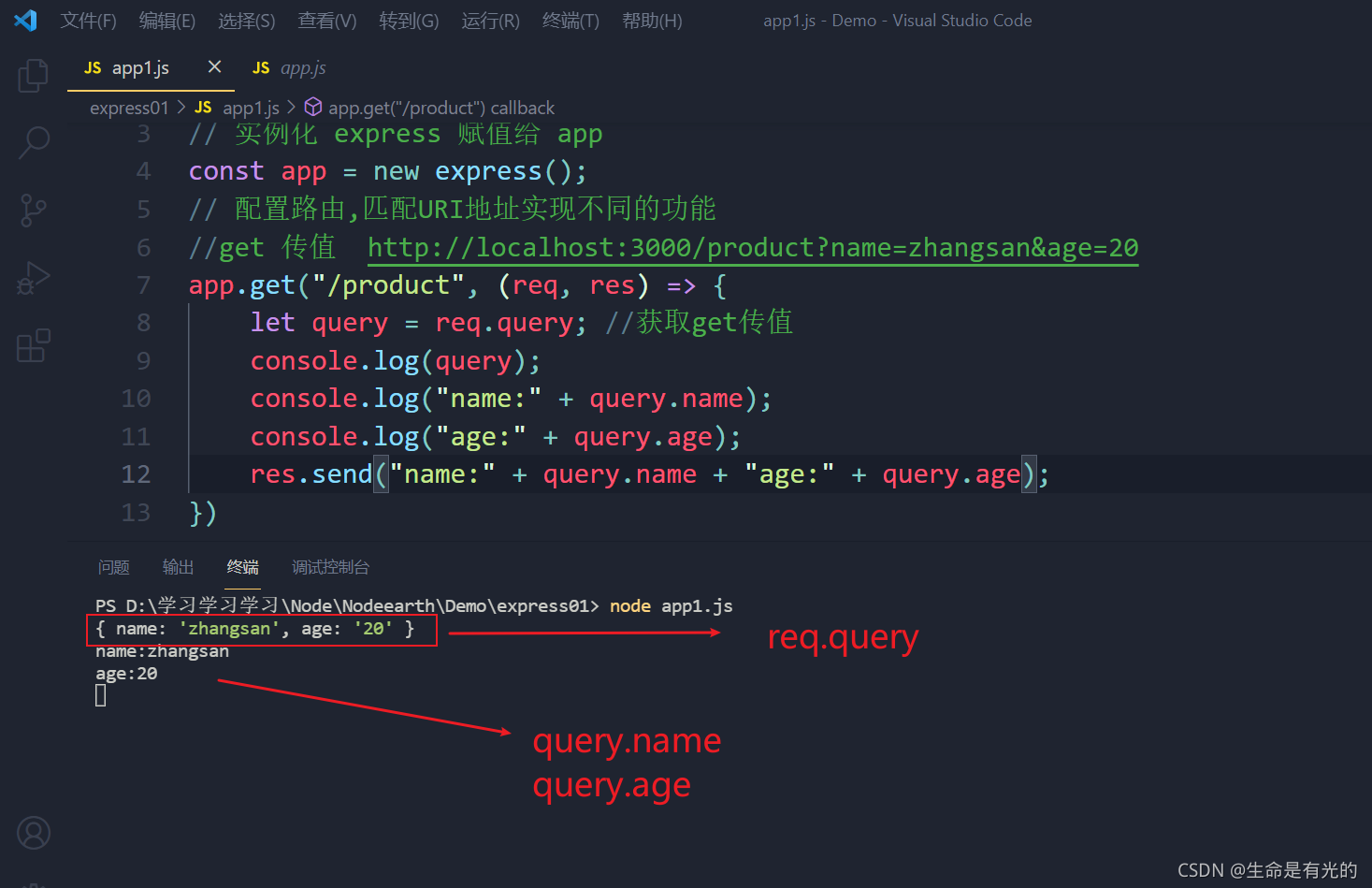Image resolution: width=1372 pixels, height=888 pixels.
Task: Click terminal command 'node app1.js'
Action: tap(671, 606)
